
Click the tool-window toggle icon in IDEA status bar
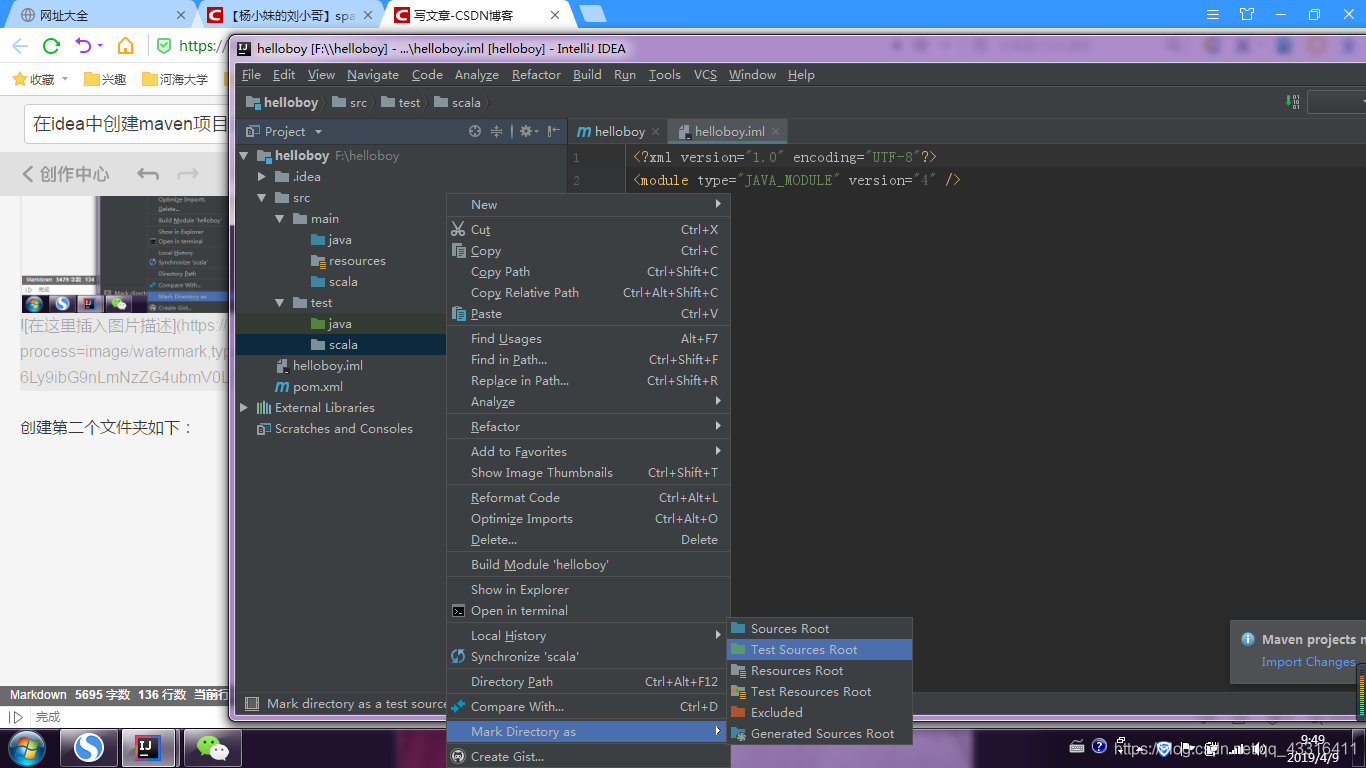point(251,703)
